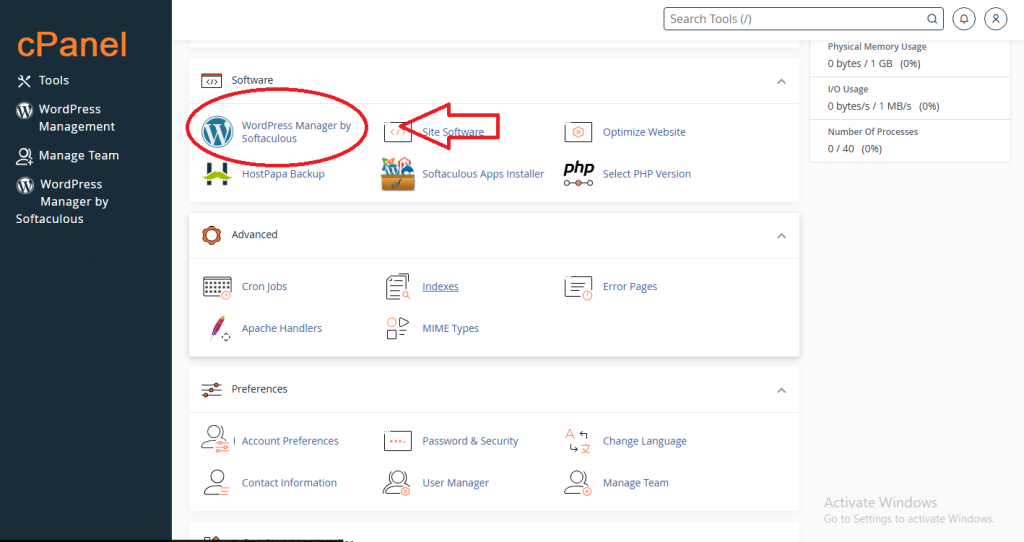Open the Error Pages icon
Viewport: 1024px width, 542px height.
pos(578,287)
